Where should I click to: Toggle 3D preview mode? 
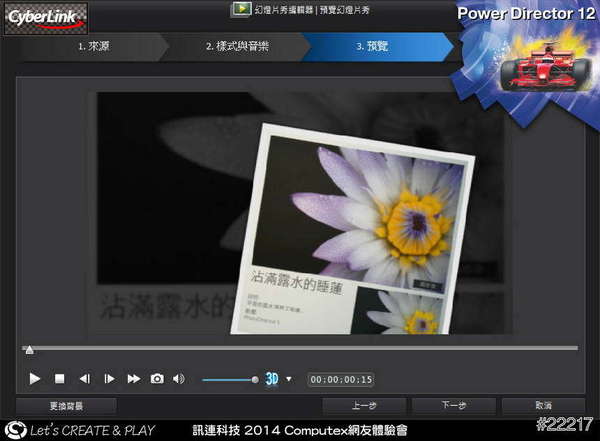pyautogui.click(x=272, y=379)
